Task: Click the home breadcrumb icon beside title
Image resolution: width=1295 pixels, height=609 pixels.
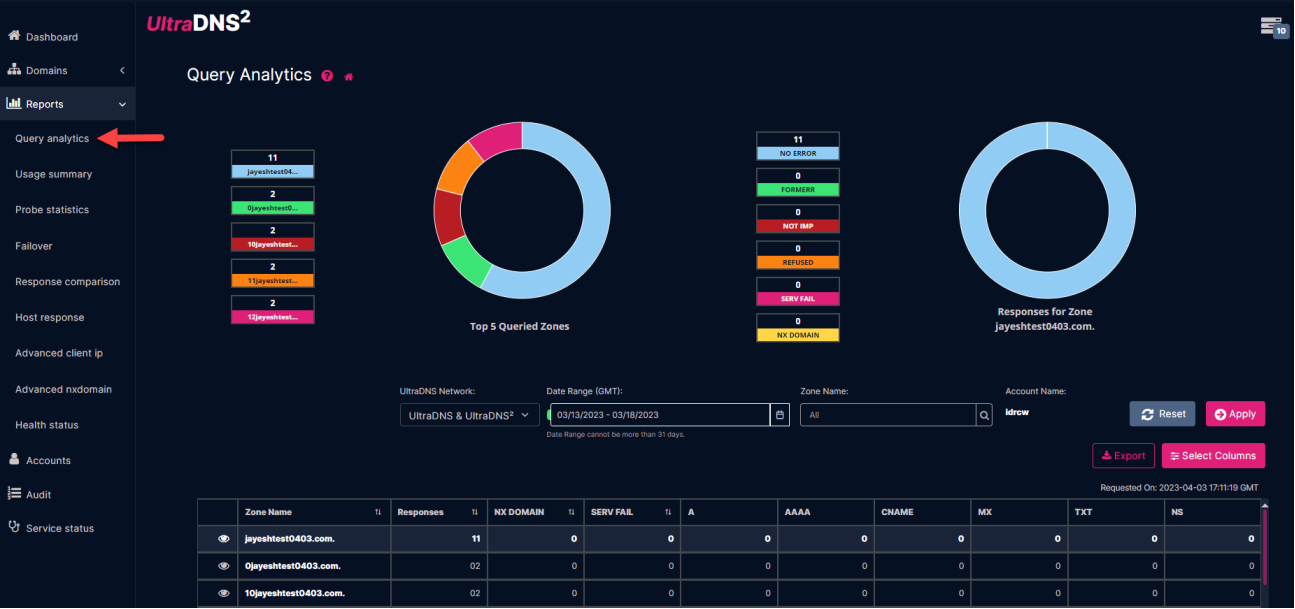Action: pos(349,76)
